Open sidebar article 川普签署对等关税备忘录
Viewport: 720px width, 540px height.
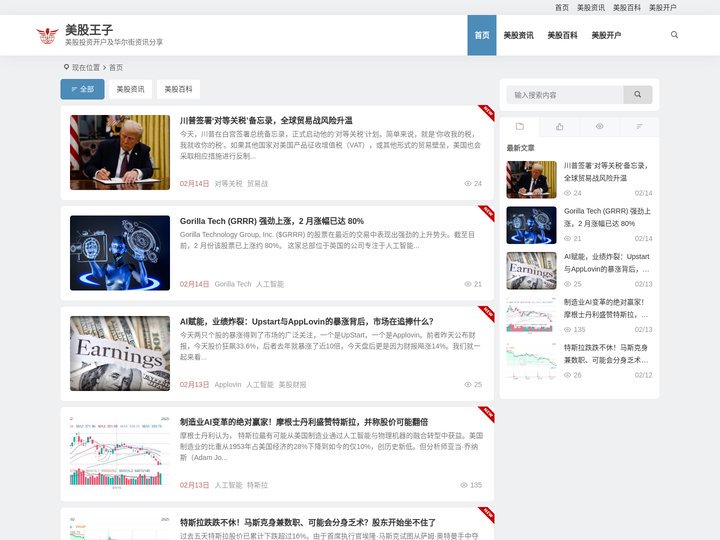click(x=606, y=172)
